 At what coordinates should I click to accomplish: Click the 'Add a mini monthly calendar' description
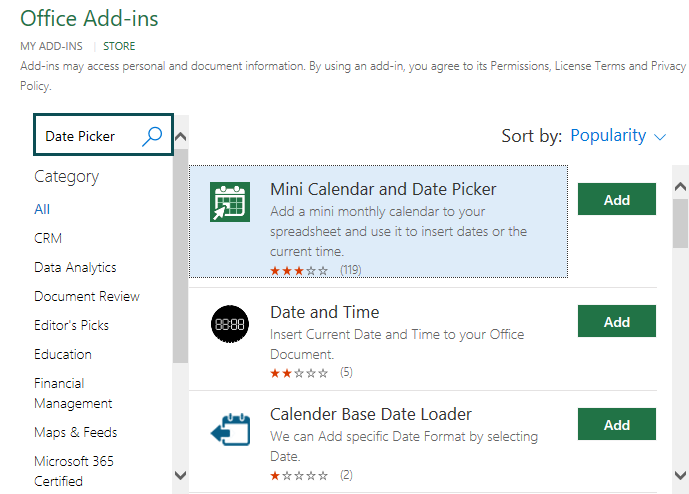(399, 232)
